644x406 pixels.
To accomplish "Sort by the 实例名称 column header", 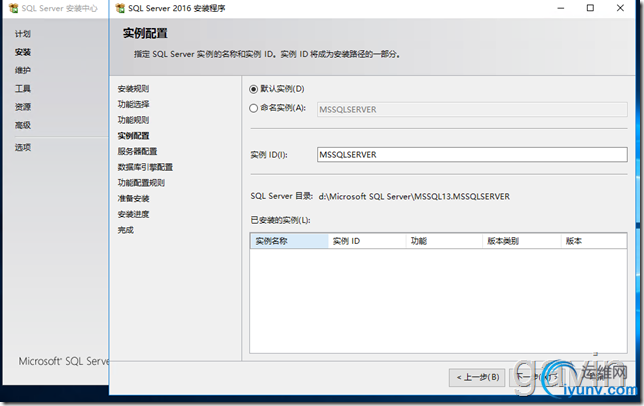I will pyautogui.click(x=289, y=241).
